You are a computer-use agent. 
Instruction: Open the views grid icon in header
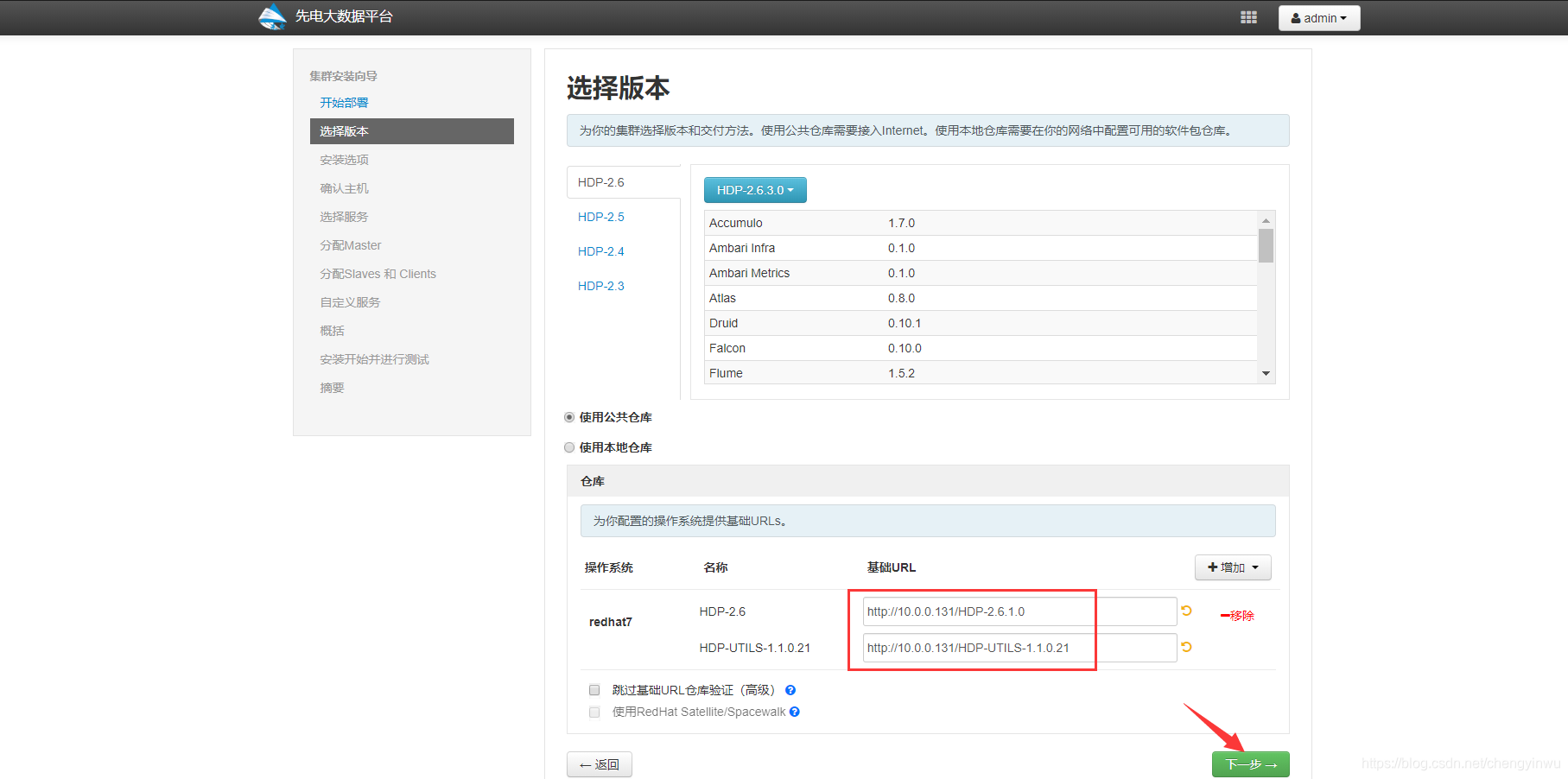pos(1248,17)
